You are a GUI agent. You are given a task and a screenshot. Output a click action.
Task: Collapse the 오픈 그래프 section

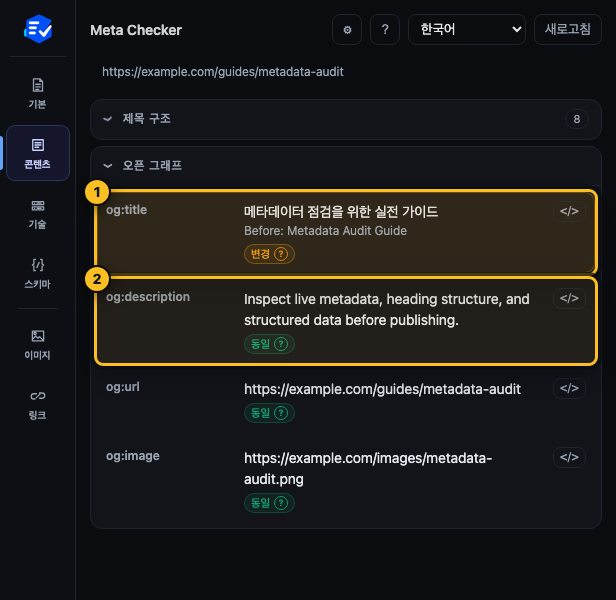(346, 166)
